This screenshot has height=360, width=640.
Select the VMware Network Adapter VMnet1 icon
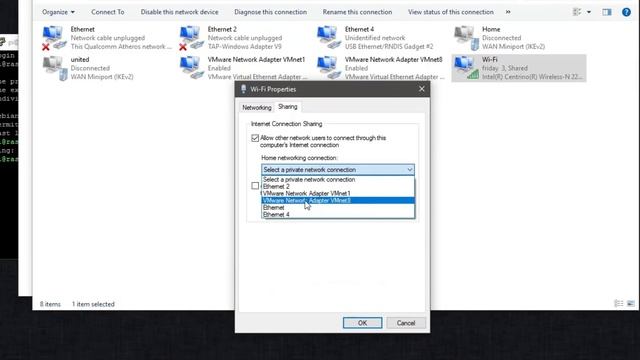pos(191,68)
